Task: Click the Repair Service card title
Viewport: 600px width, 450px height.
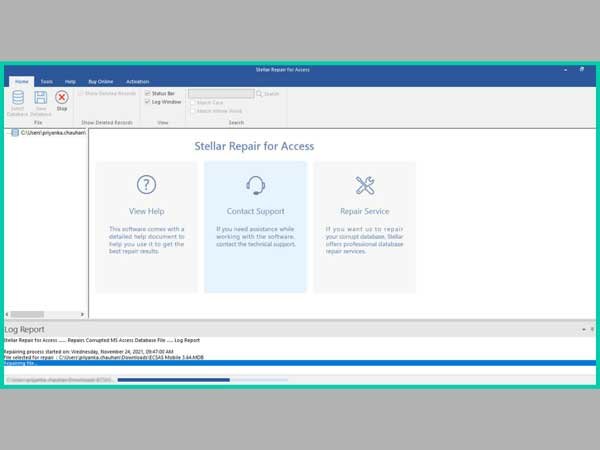Action: [x=365, y=211]
